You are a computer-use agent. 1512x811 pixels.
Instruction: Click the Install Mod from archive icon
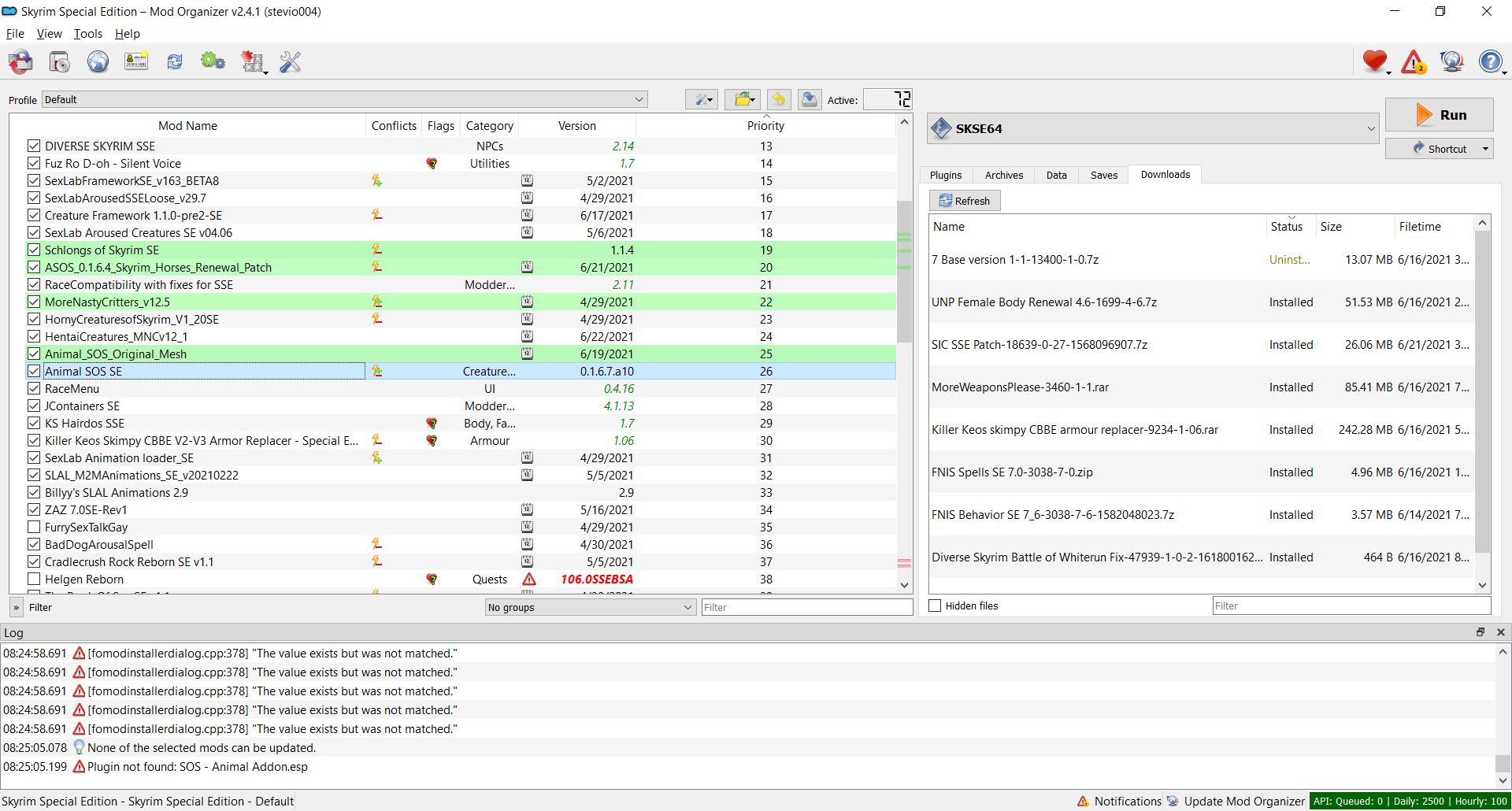(x=21, y=61)
